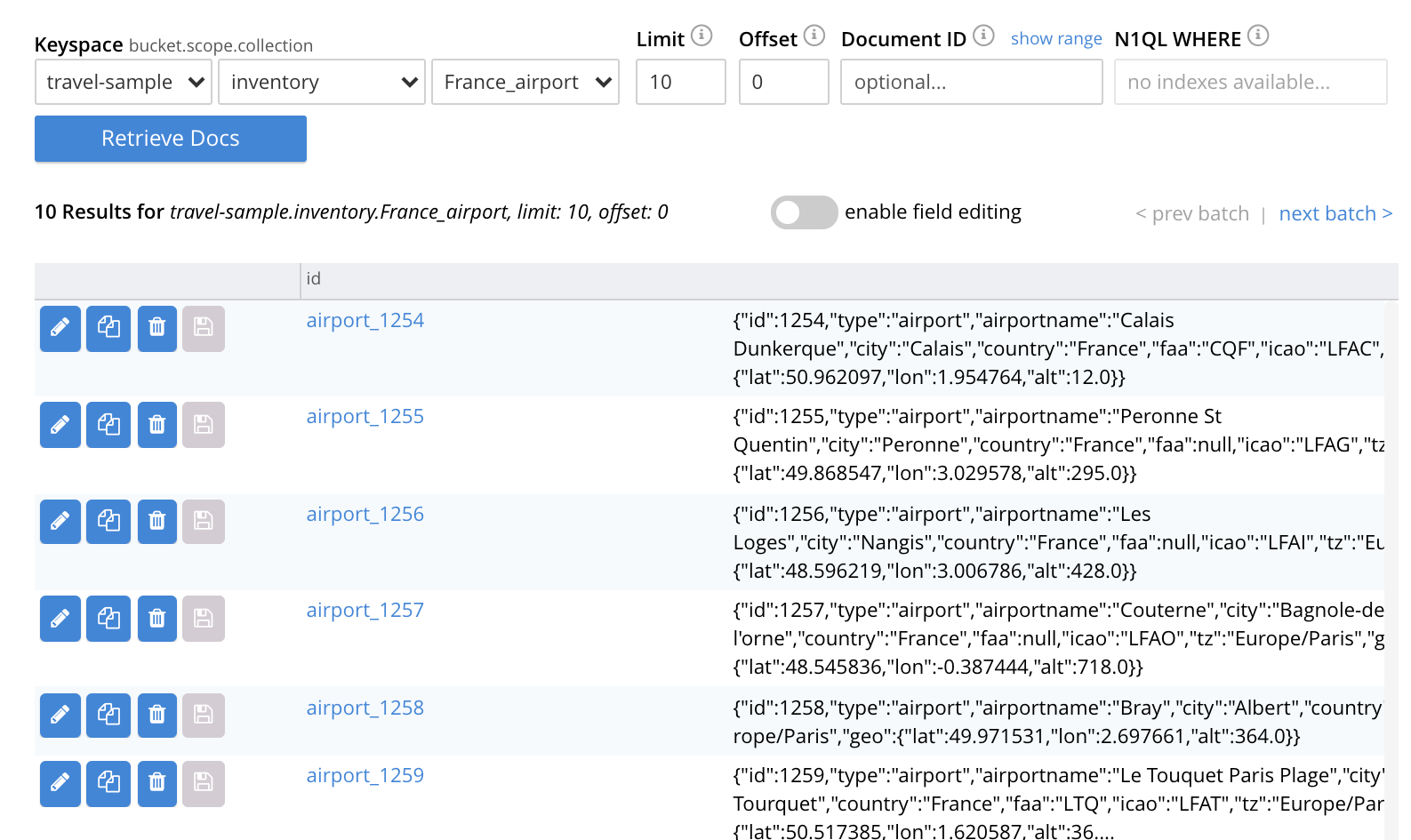Viewport: 1411px width, 840px height.
Task: Expand the France_airport collection dropdown
Action: (525, 82)
